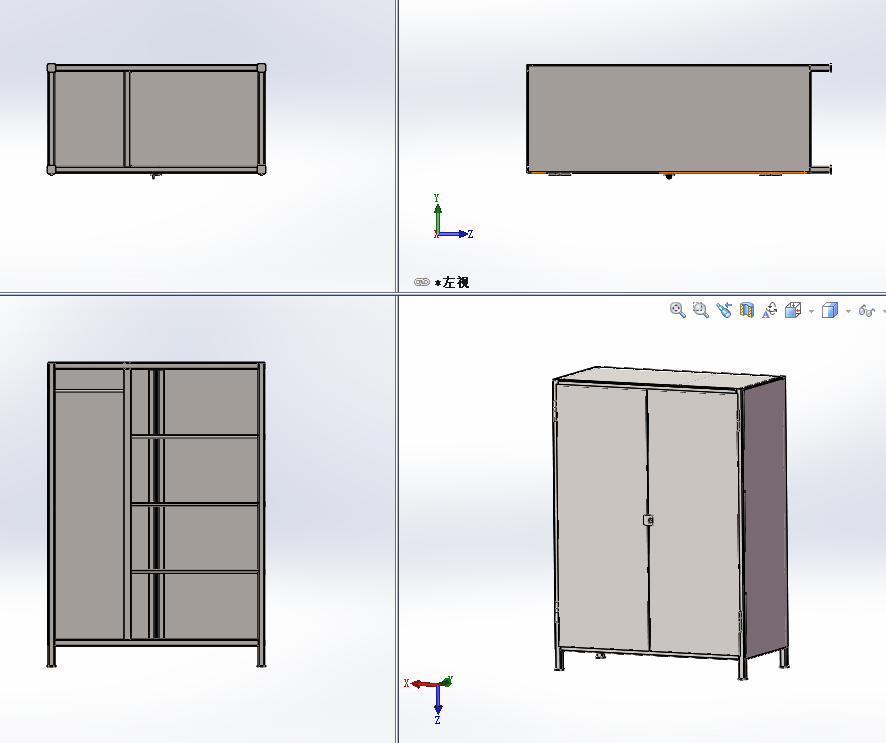Select the tall left compartment in the front view
The height and width of the screenshot is (743, 886).
tap(89, 514)
